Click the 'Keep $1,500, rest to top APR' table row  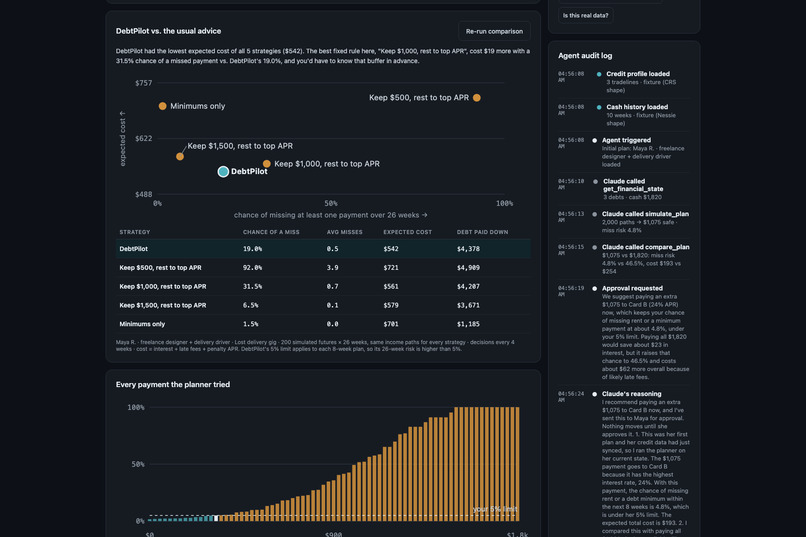(323, 305)
